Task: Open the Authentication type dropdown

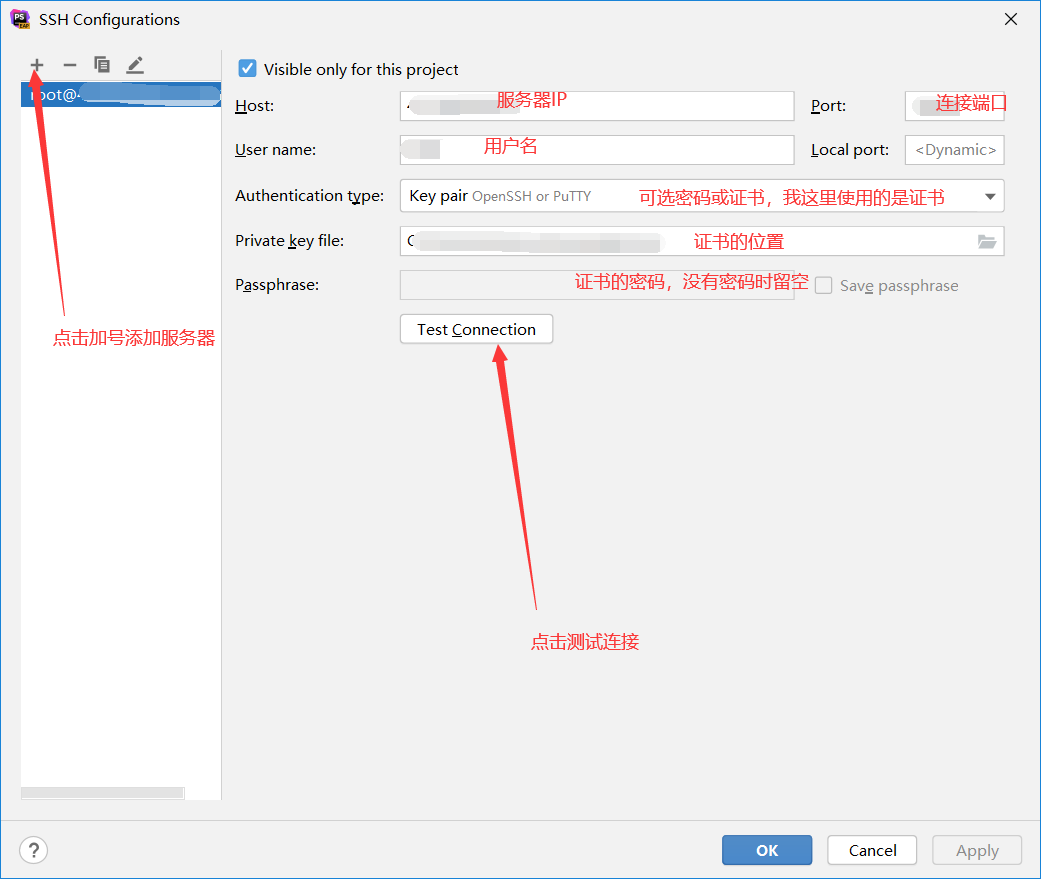Action: pos(702,196)
